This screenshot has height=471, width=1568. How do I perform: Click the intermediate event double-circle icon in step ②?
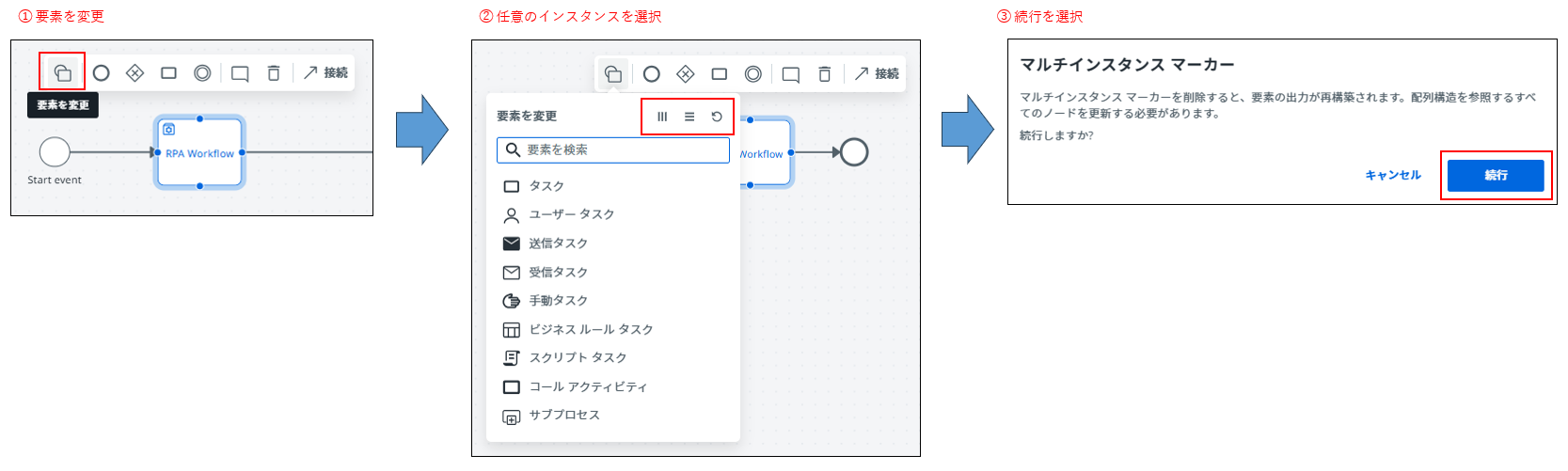(753, 74)
